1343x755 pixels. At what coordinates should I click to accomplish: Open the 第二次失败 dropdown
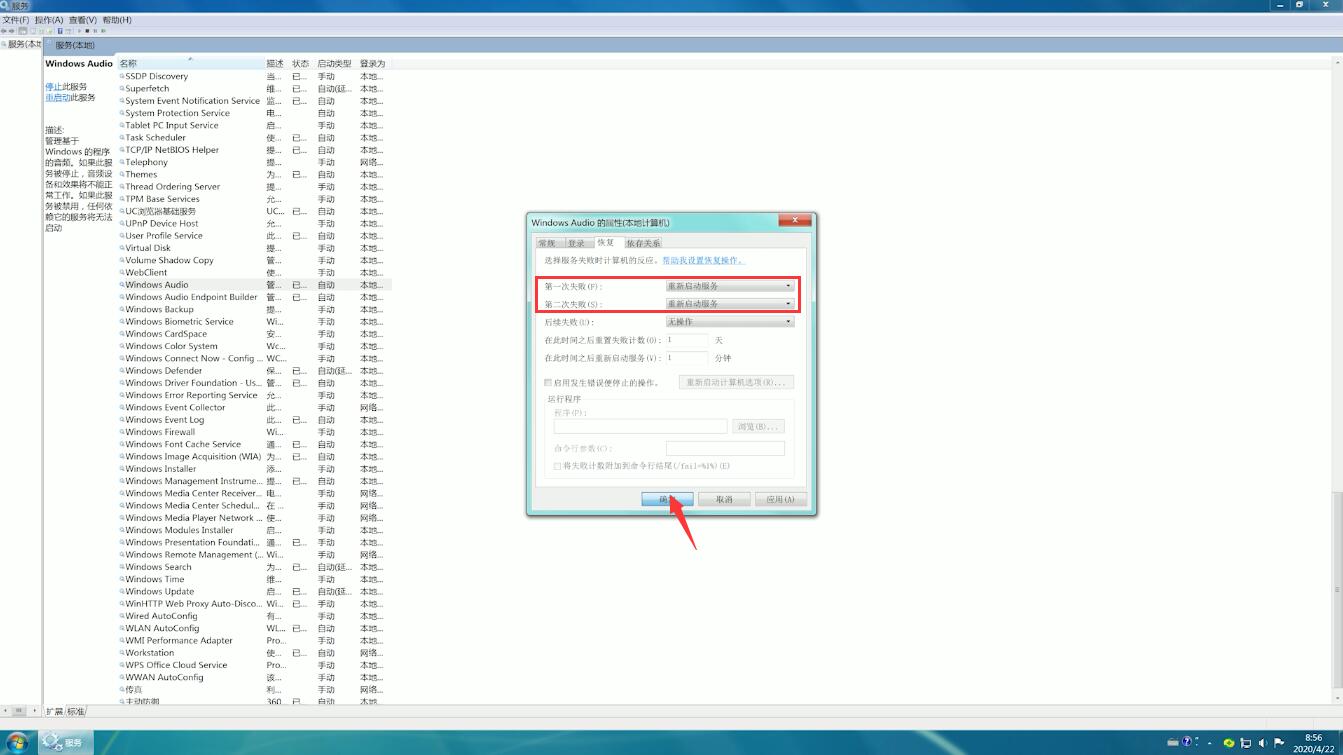pyautogui.click(x=730, y=304)
